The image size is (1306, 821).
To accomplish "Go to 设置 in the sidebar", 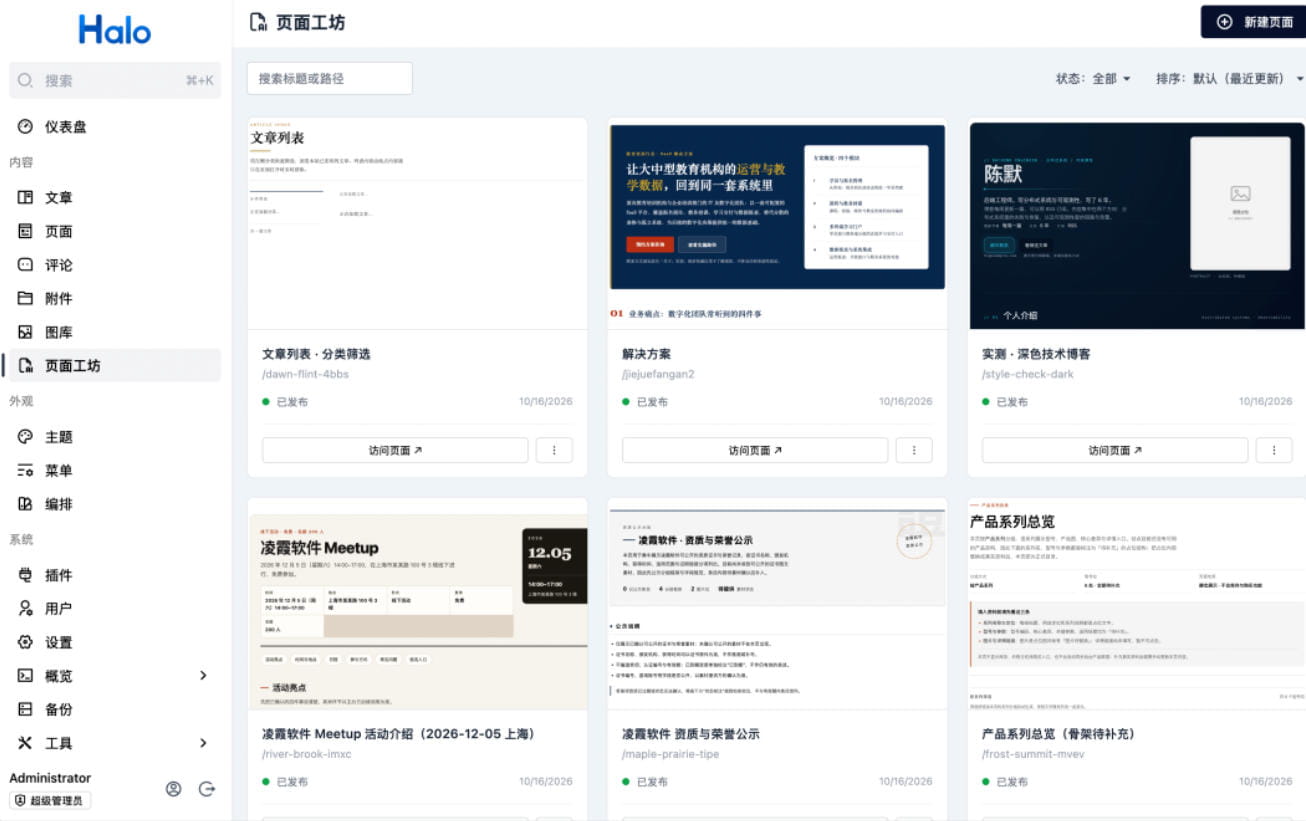I will (115, 642).
